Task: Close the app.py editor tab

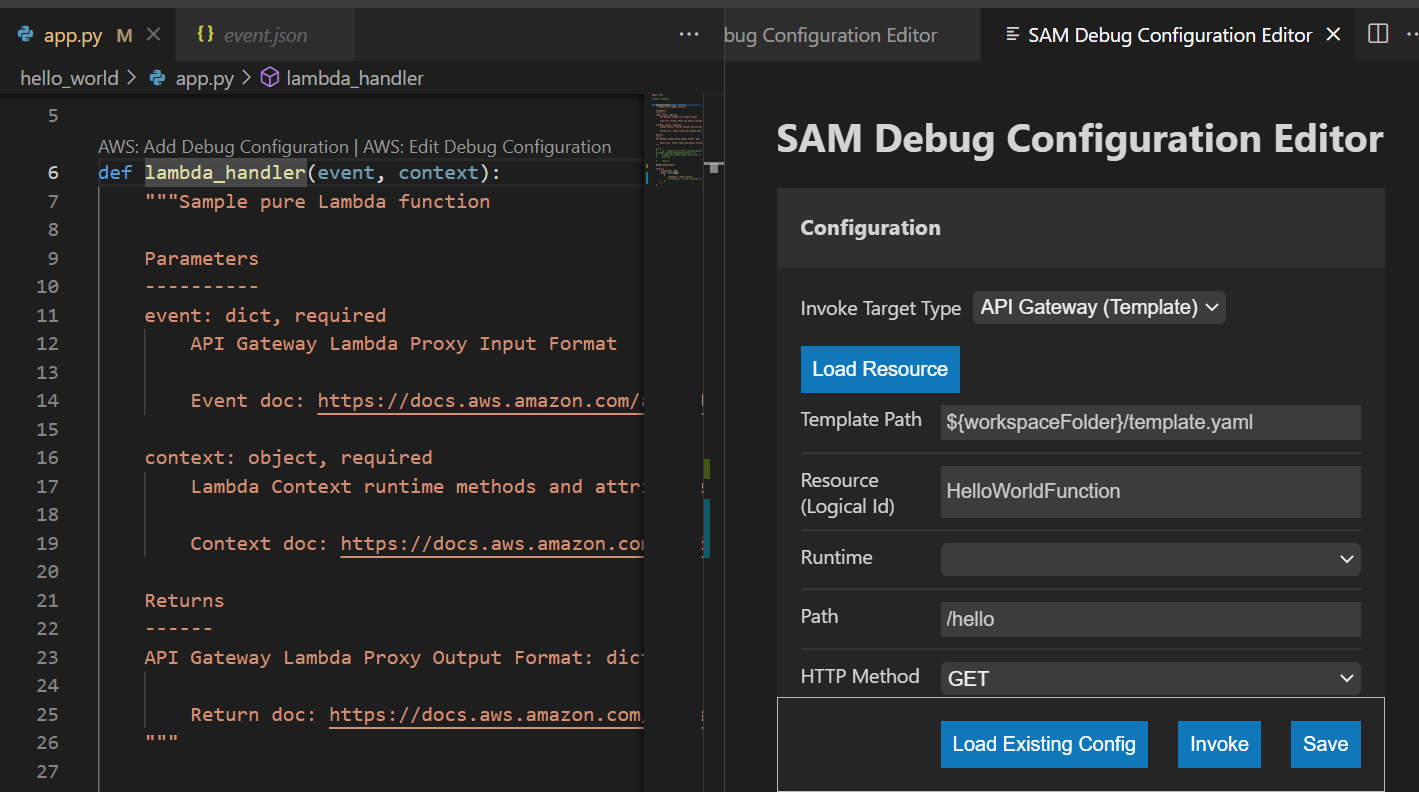Action: (153, 35)
